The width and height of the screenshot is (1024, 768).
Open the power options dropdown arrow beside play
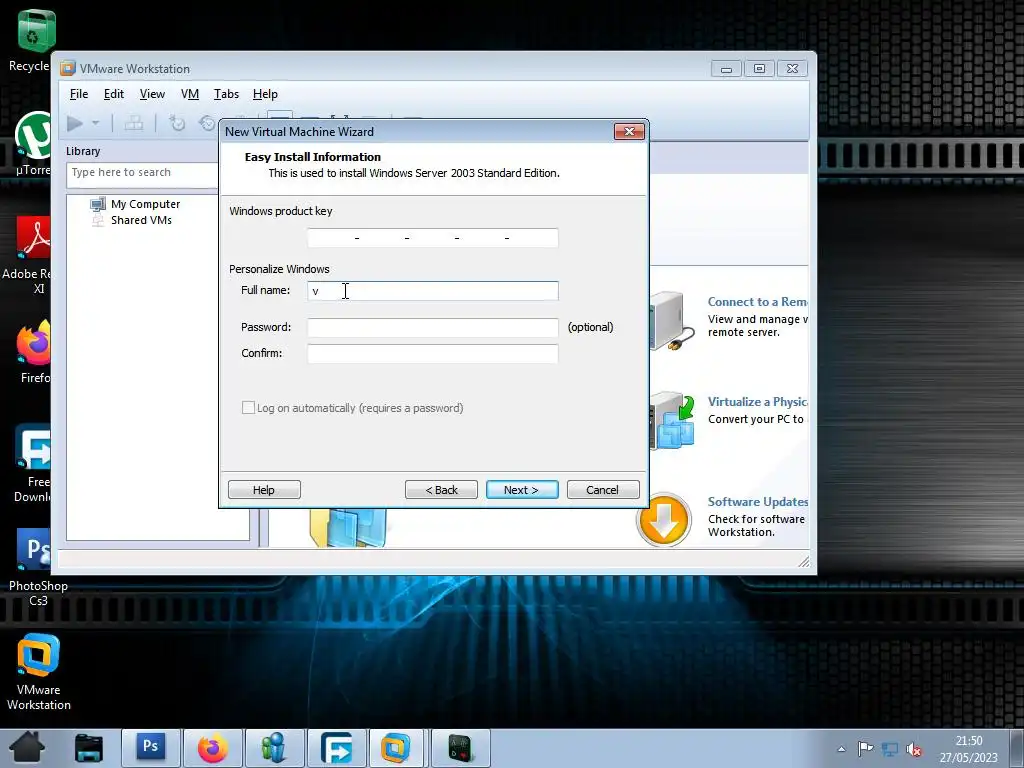pos(95,123)
